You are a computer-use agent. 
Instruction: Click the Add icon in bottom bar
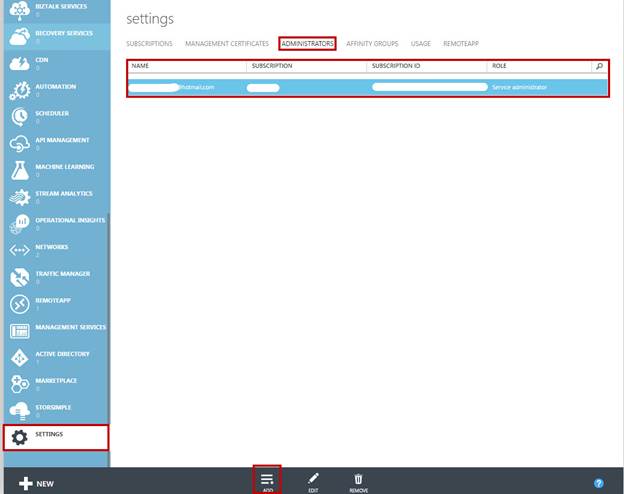(267, 480)
